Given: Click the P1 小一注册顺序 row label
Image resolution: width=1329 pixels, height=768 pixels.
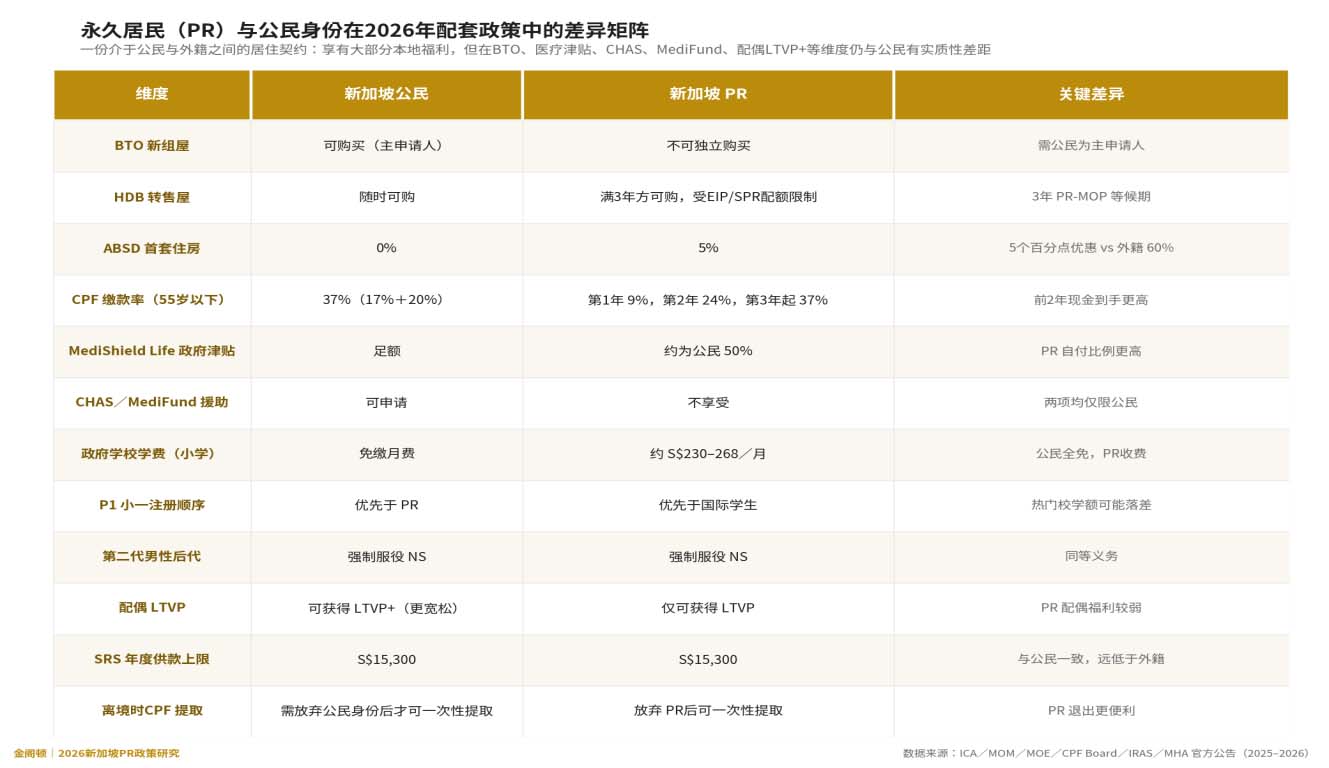Looking at the screenshot, I should pos(152,505).
